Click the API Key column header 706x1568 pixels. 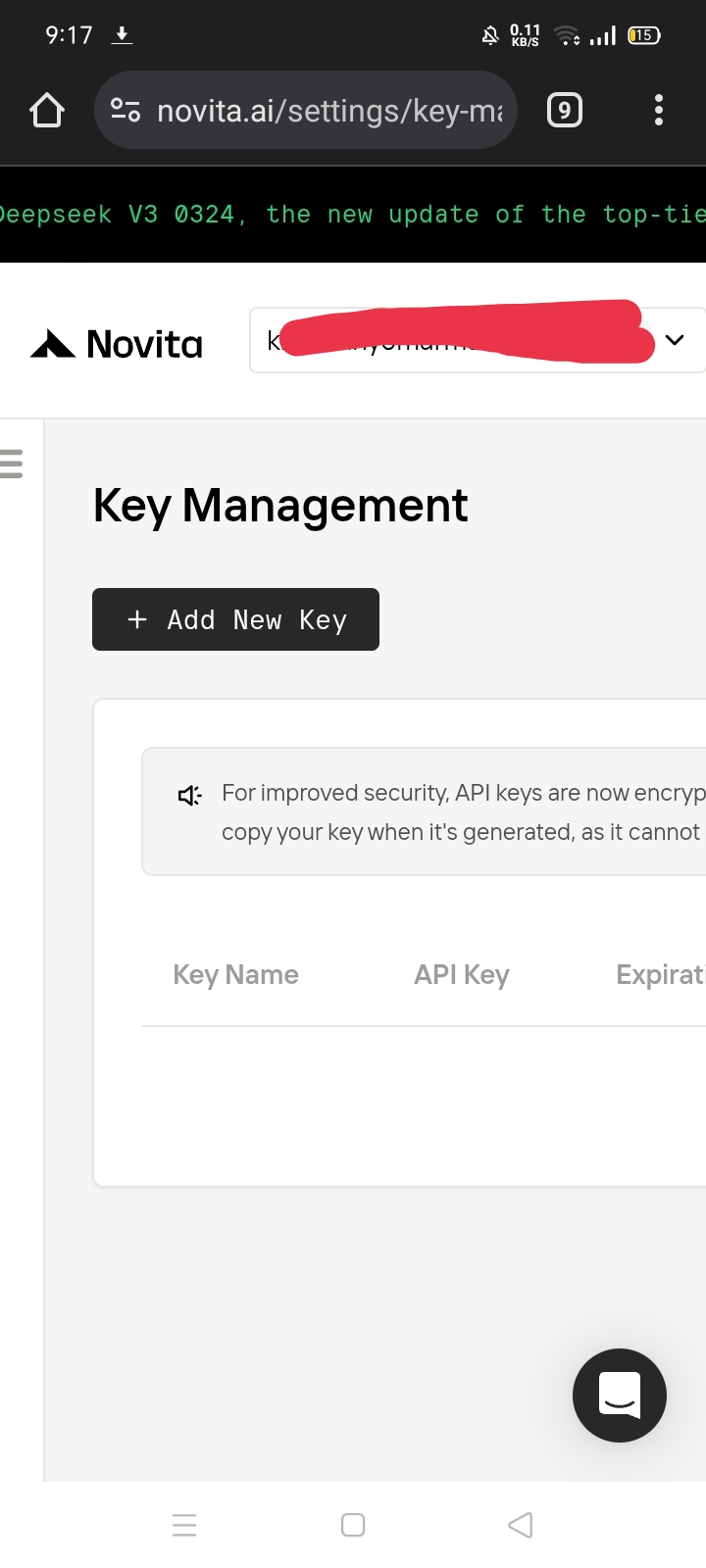461,975
